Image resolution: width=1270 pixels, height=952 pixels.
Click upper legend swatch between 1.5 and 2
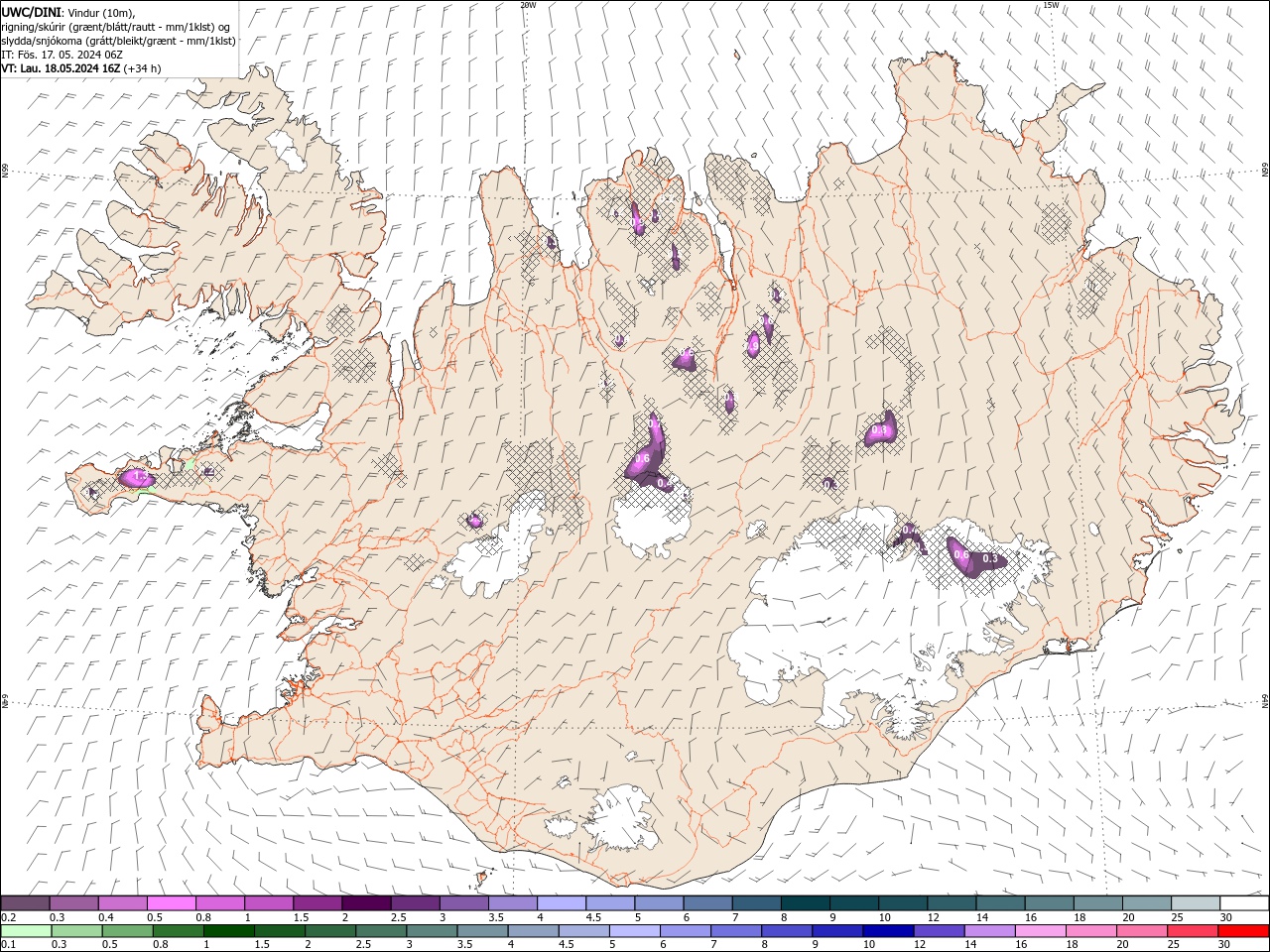click(x=317, y=903)
